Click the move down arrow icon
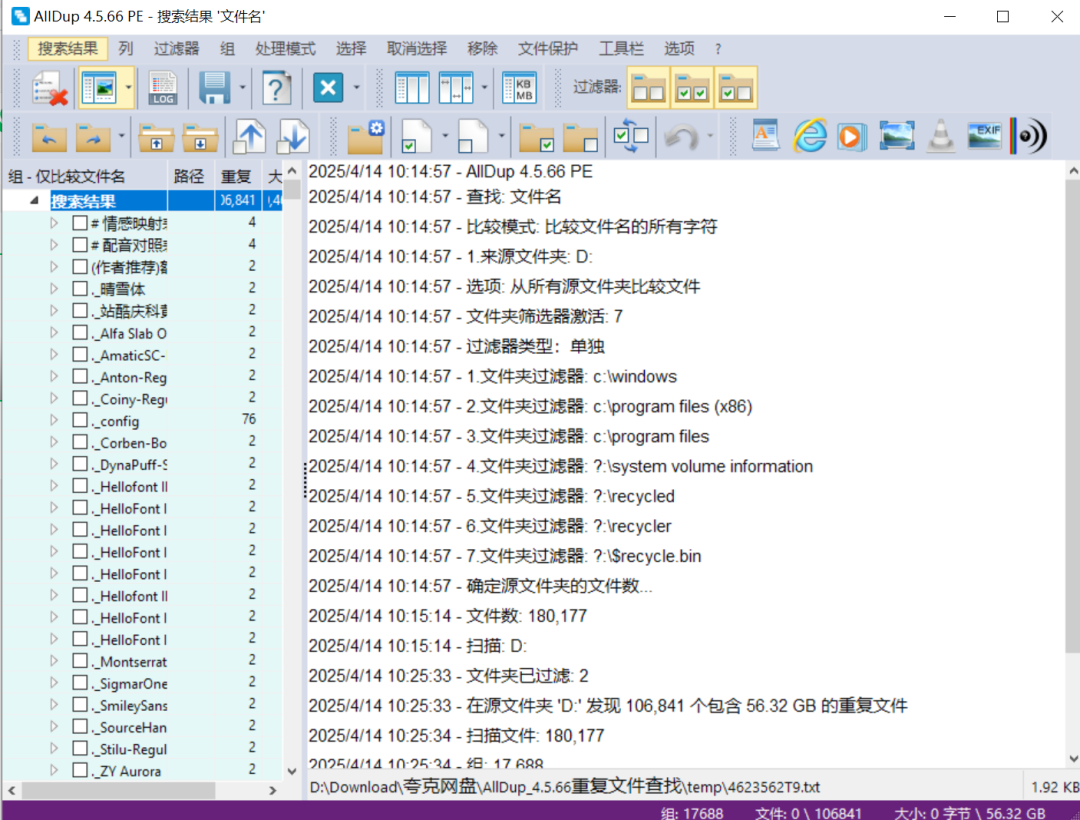Screen dimensions: 1080x820 pyautogui.click(x=293, y=136)
